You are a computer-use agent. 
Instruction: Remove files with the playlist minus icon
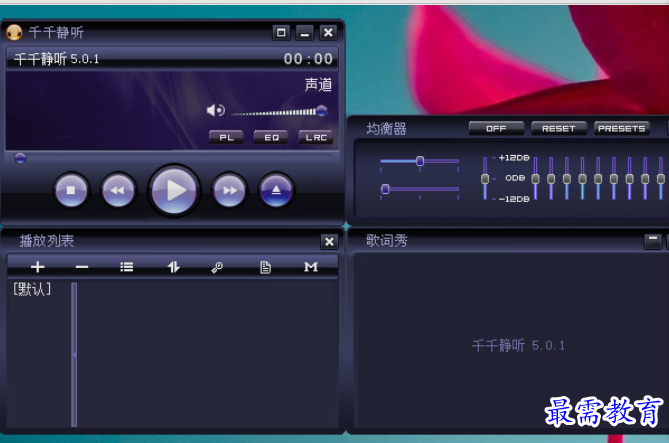(x=81, y=267)
